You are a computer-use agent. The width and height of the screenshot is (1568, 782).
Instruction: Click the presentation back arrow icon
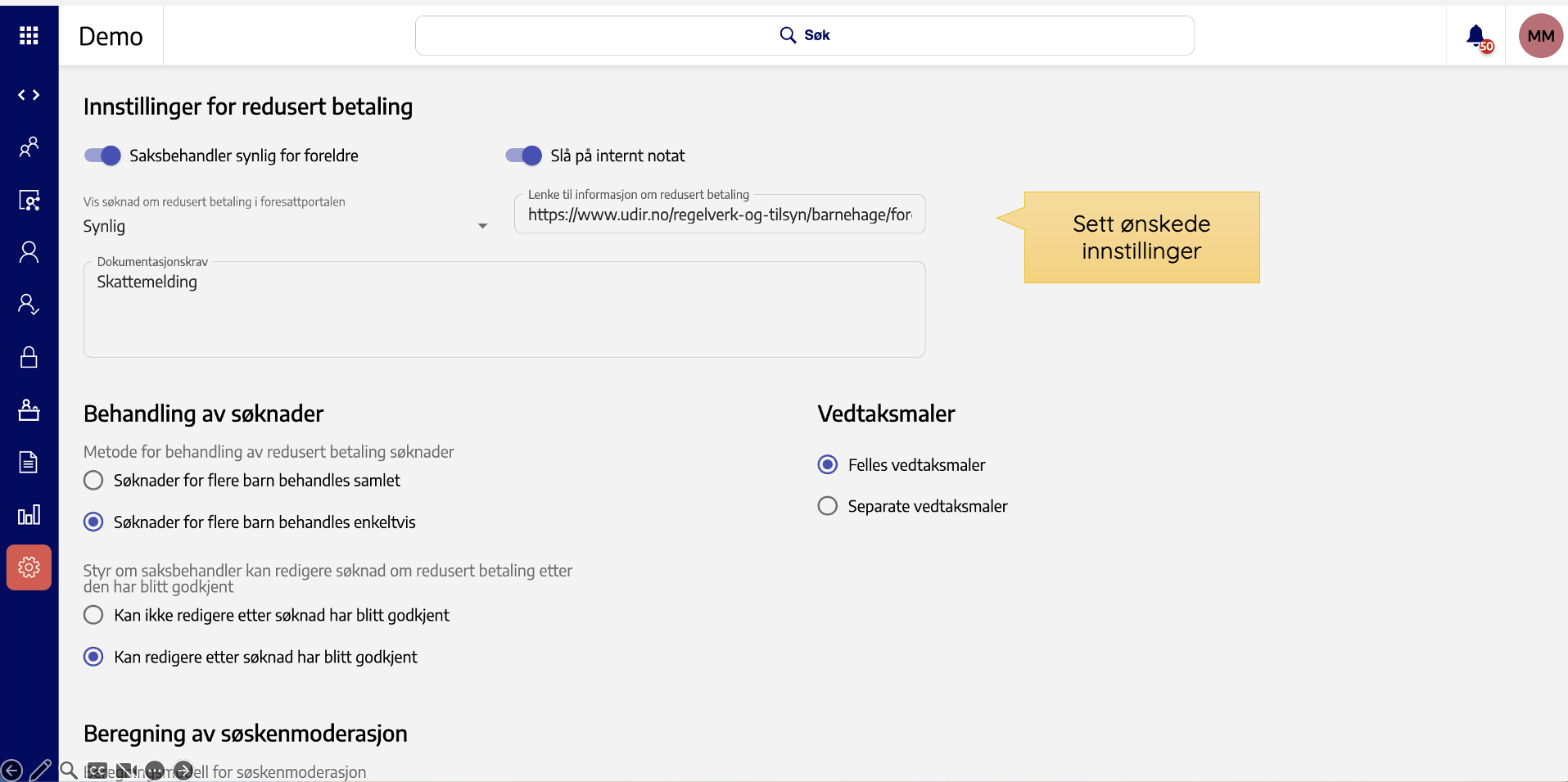[11, 771]
